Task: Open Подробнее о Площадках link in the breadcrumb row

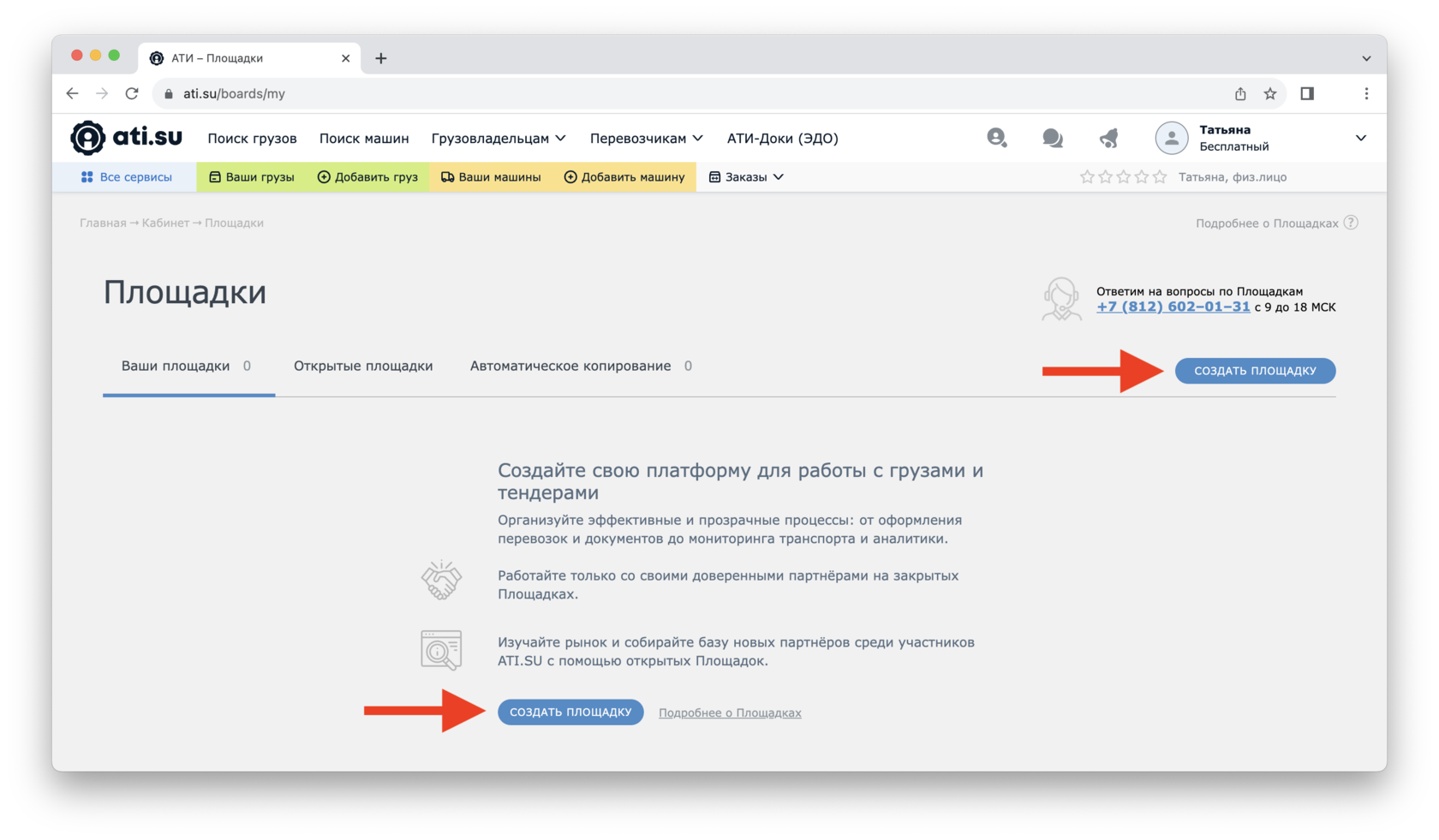Action: (x=1267, y=223)
